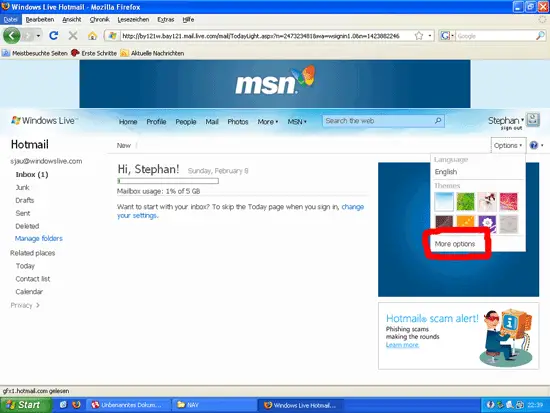Open the Bearbeiten menu
The image size is (550, 413).
click(x=40, y=20)
